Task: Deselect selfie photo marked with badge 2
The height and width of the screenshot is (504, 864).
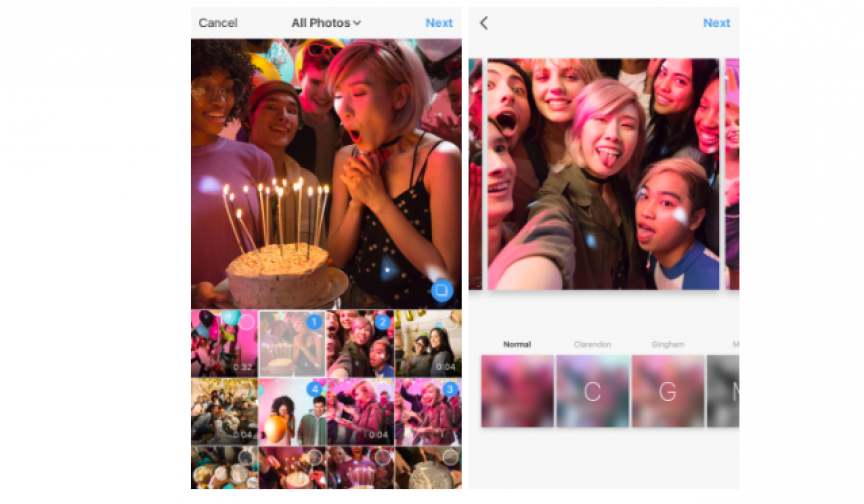Action: (x=381, y=322)
